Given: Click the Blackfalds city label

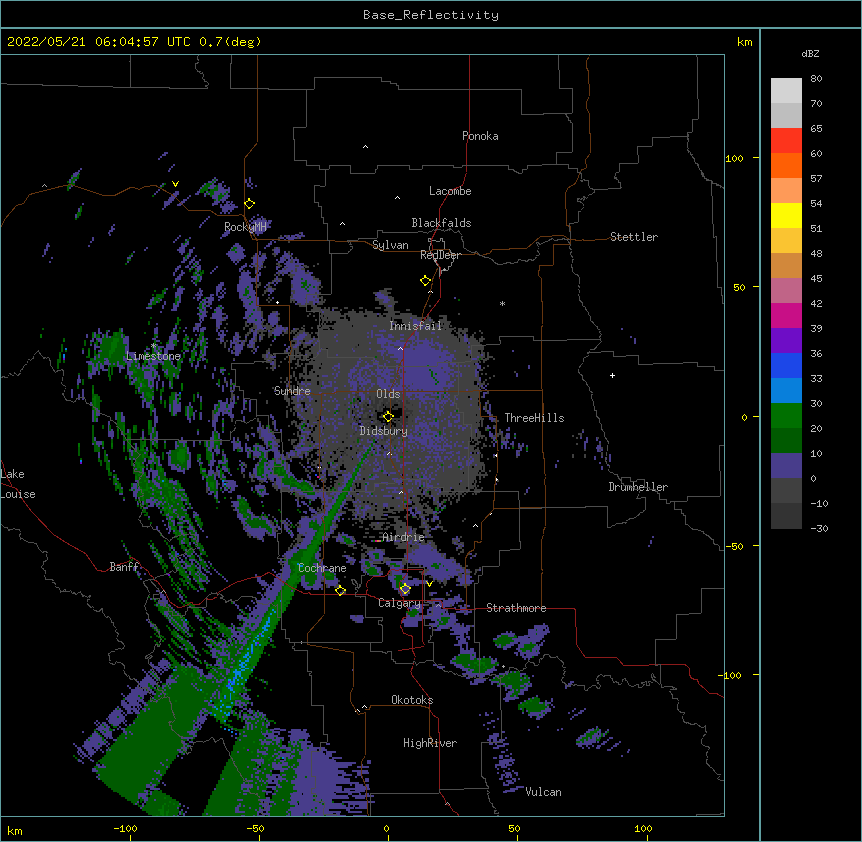Looking at the screenshot, I should [x=441, y=223].
